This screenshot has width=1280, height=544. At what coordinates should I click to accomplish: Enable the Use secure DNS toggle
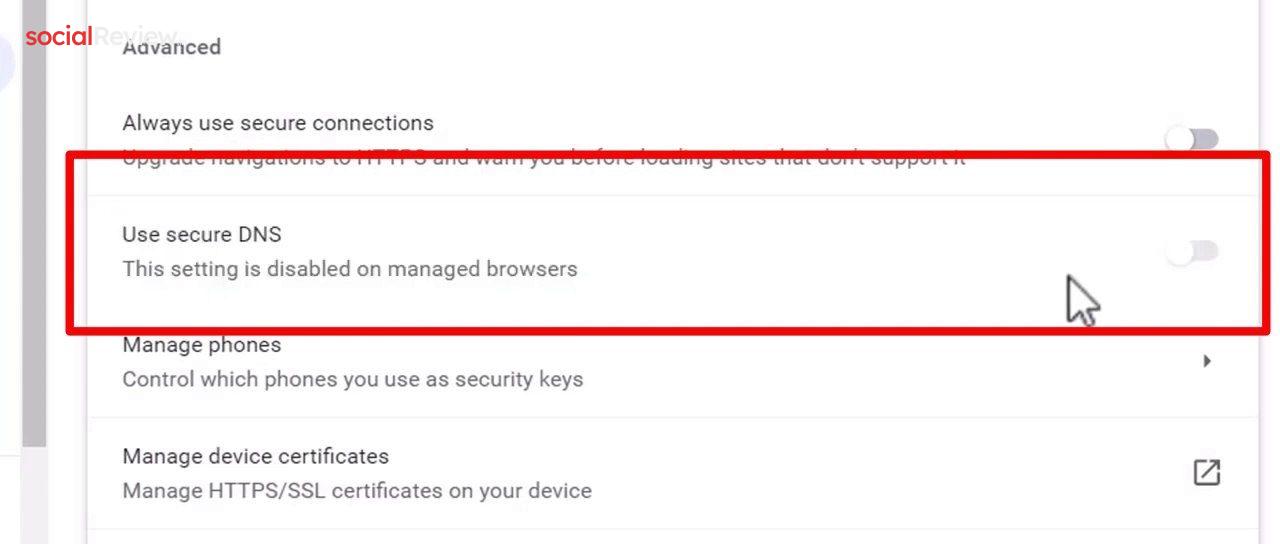(x=1192, y=251)
